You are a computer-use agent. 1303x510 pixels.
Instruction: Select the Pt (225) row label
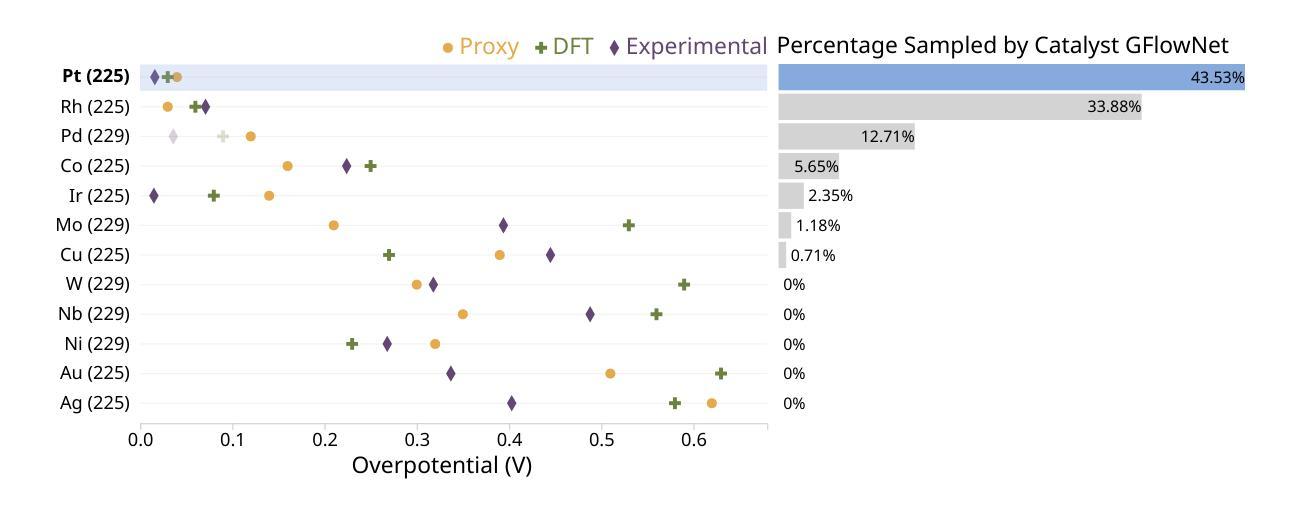(96, 77)
